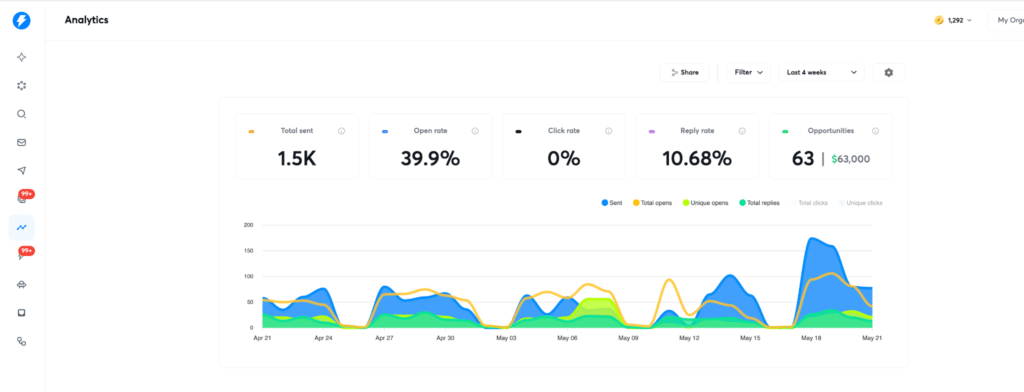Open the circular dots icon in sidebar
Image resolution: width=1024 pixels, height=392 pixels.
point(22,86)
